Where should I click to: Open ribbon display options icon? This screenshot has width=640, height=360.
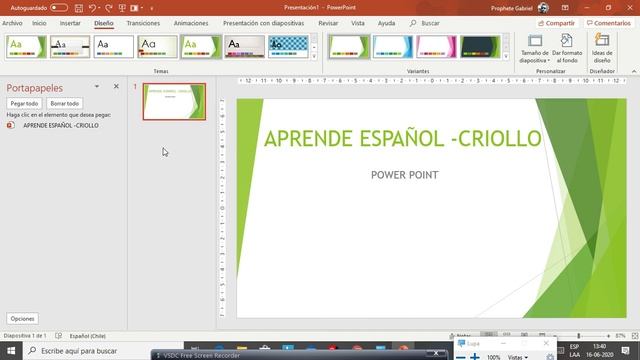(x=565, y=8)
